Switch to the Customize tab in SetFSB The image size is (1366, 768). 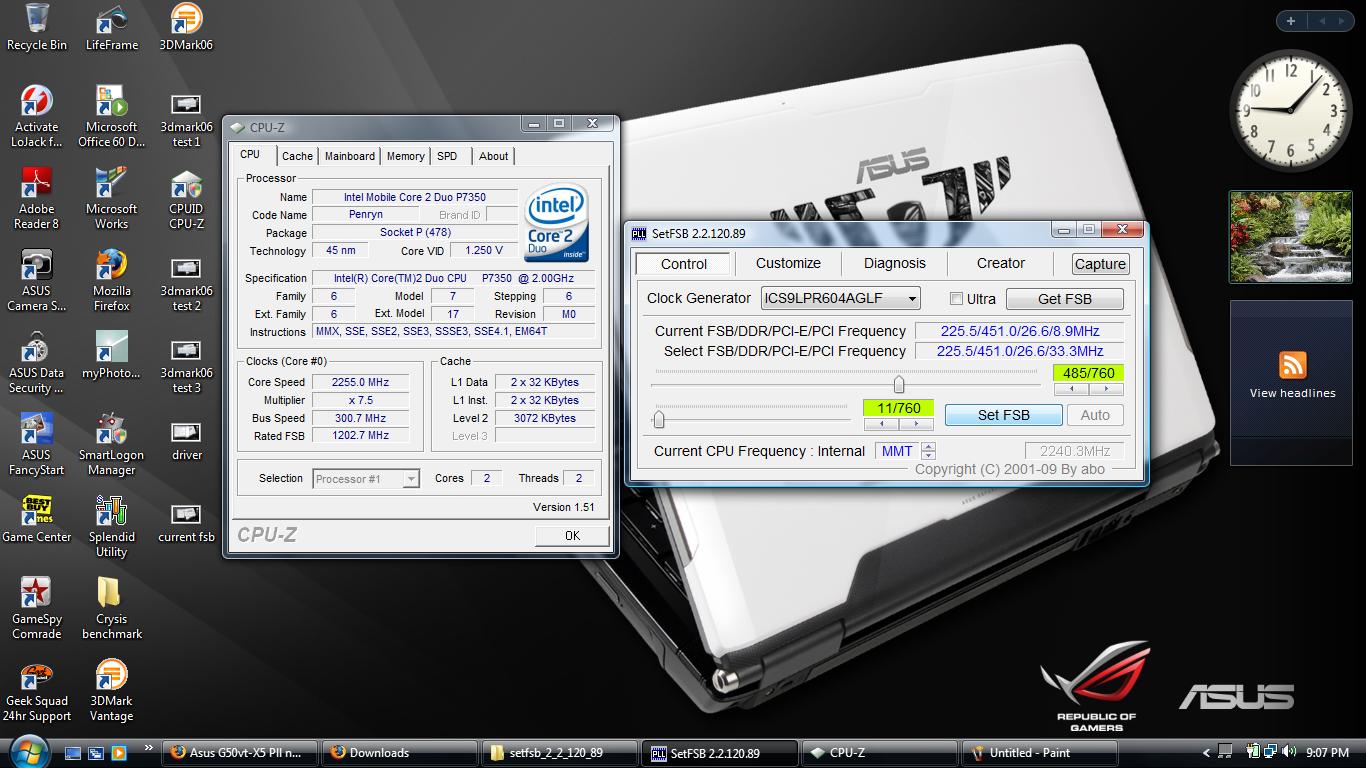click(788, 263)
